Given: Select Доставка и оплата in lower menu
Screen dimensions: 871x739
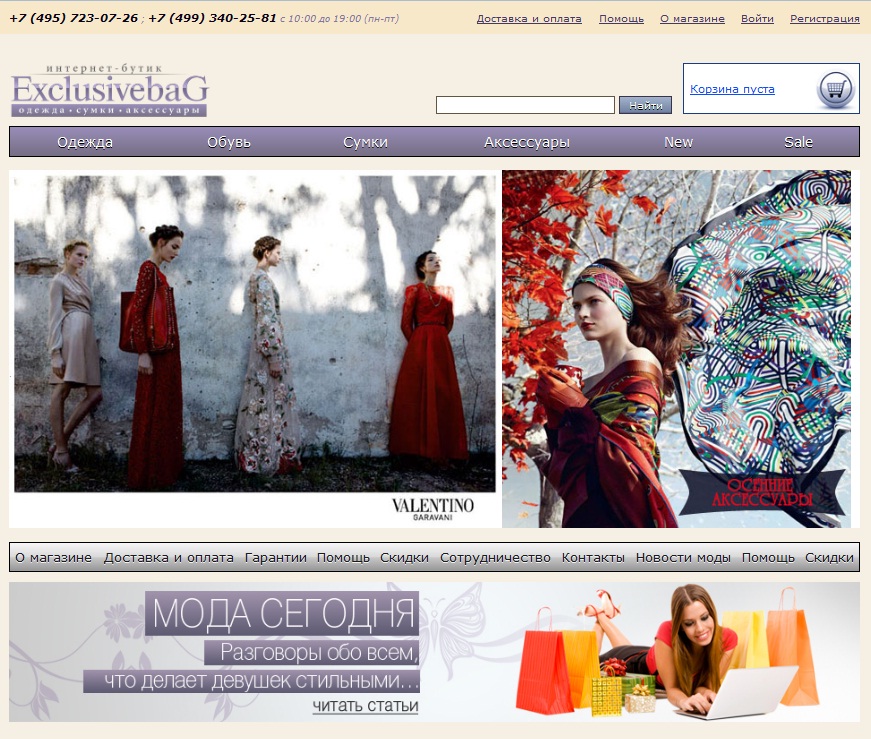Looking at the screenshot, I should pos(168,557).
